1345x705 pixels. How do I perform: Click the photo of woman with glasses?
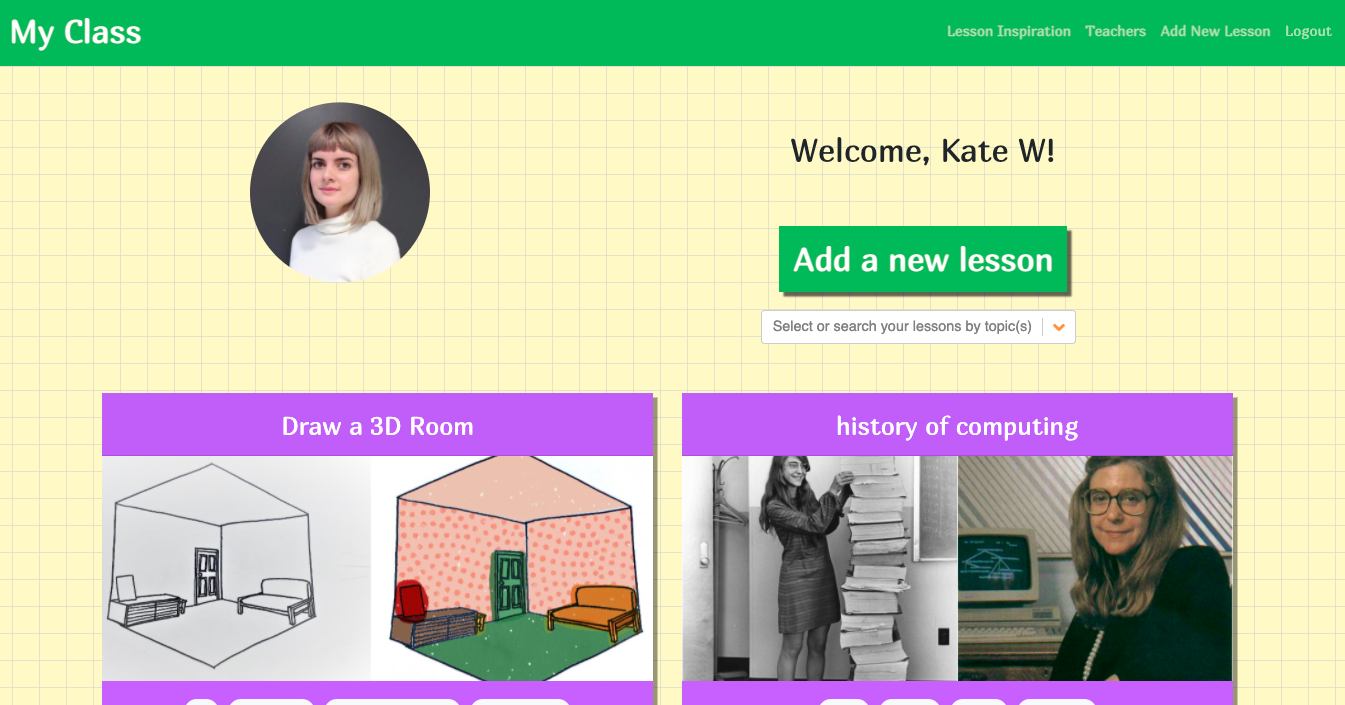click(x=1095, y=568)
